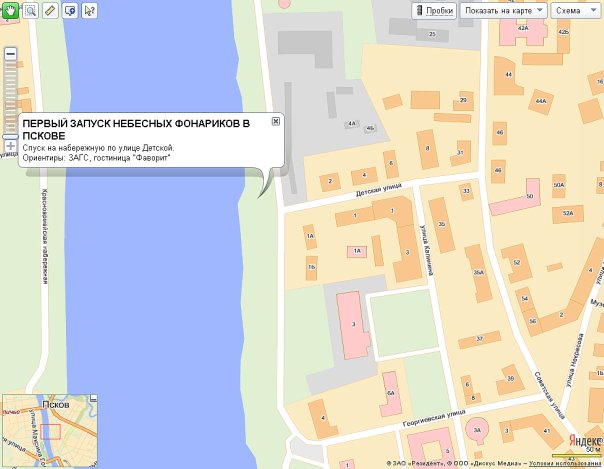Click the Красноармейская набережная label

[x=45, y=236]
